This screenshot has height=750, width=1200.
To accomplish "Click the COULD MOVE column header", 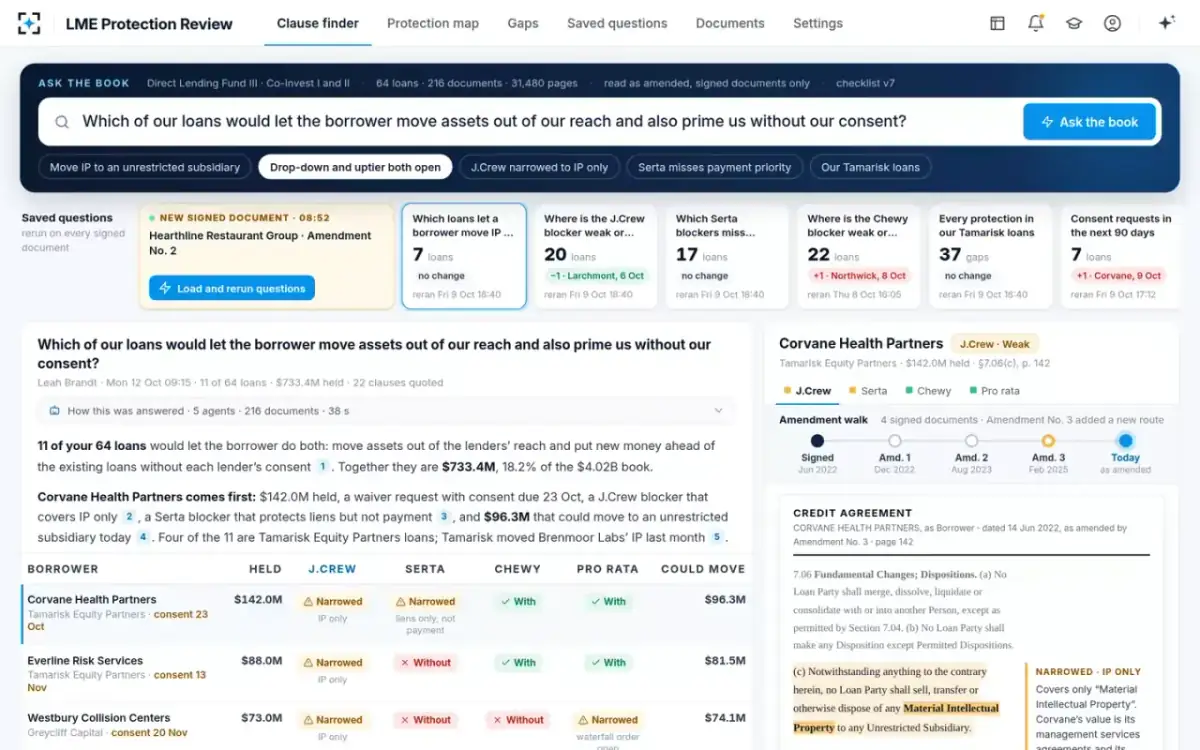I will click(703, 569).
